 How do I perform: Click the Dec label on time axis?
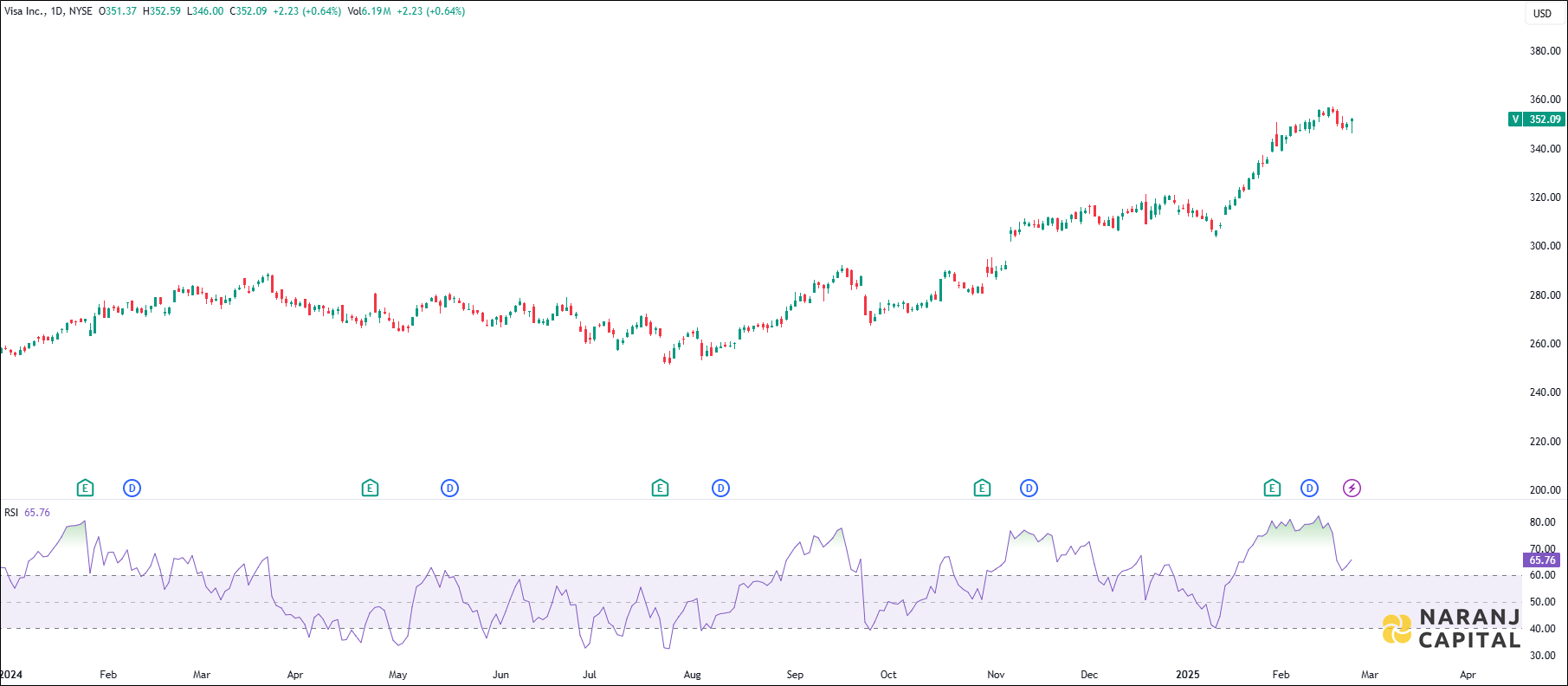[1089, 675]
